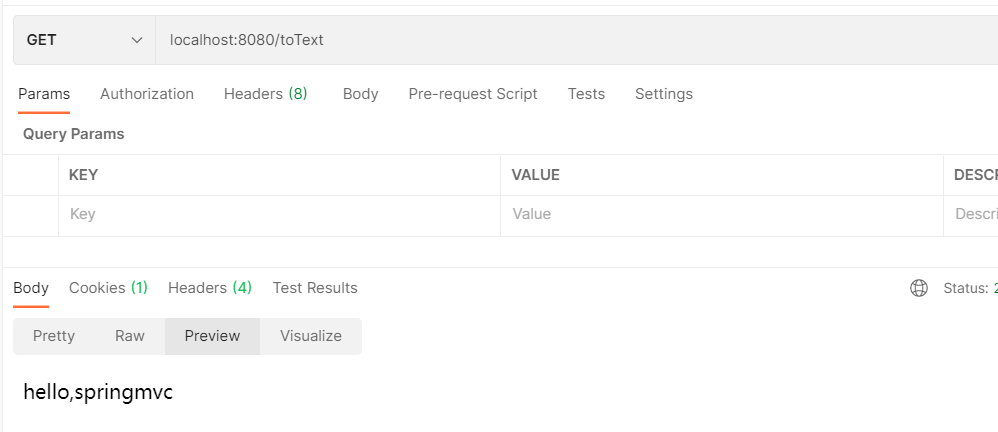Switch response view to Raw
Image resolution: width=998 pixels, height=432 pixels.
coord(130,336)
